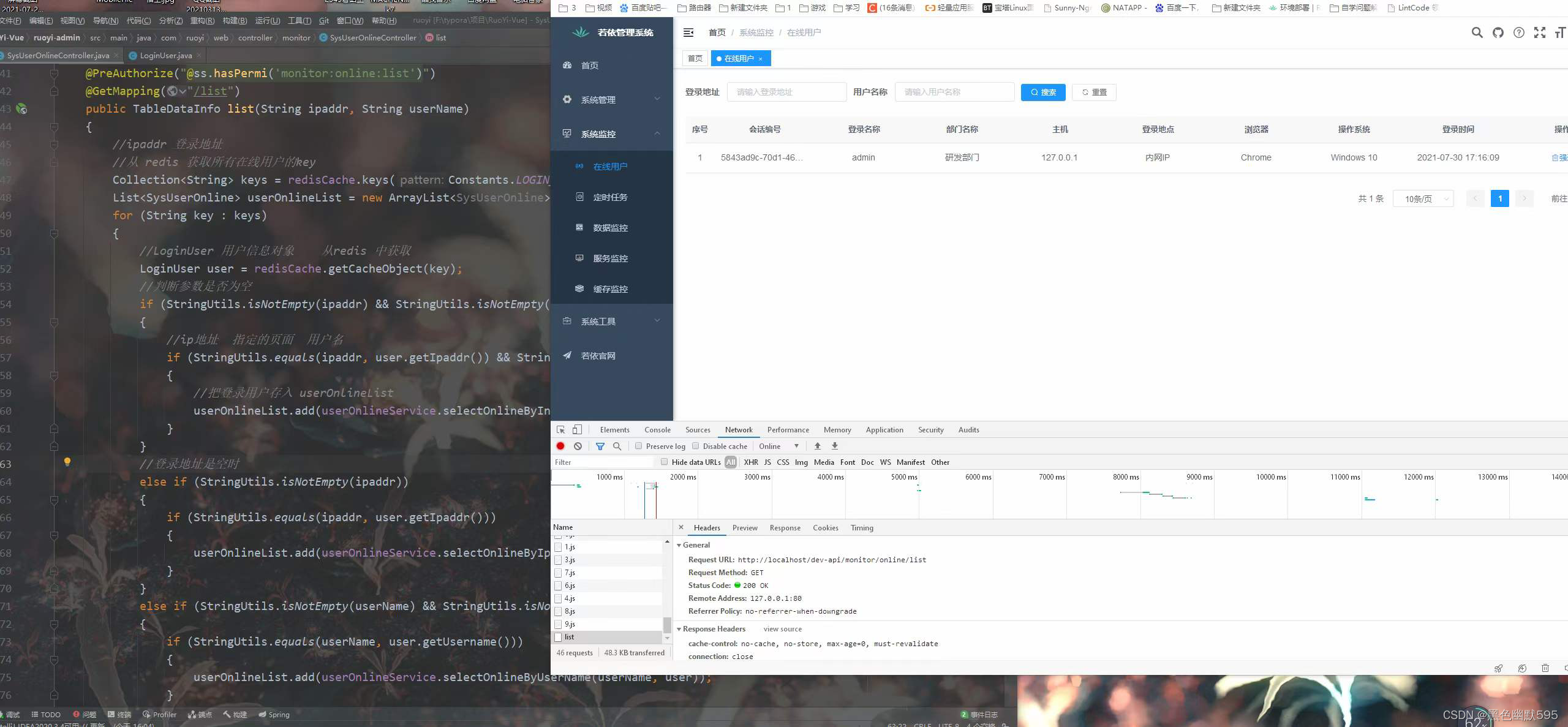Image resolution: width=1568 pixels, height=727 pixels.
Task: Open the Git menu in IDEA
Action: coord(324,21)
